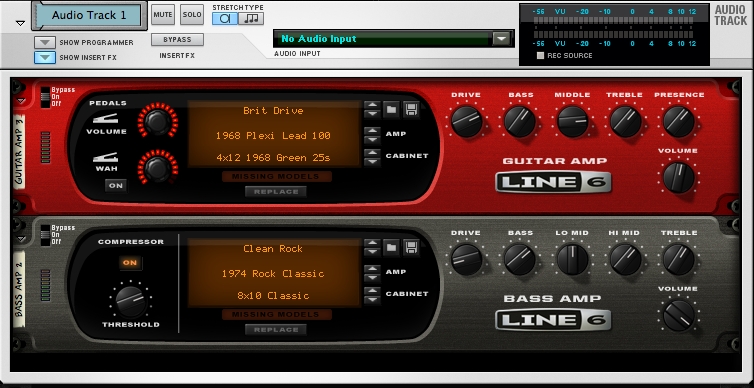
Task: Toggle the Wah ON button
Action: 116,186
